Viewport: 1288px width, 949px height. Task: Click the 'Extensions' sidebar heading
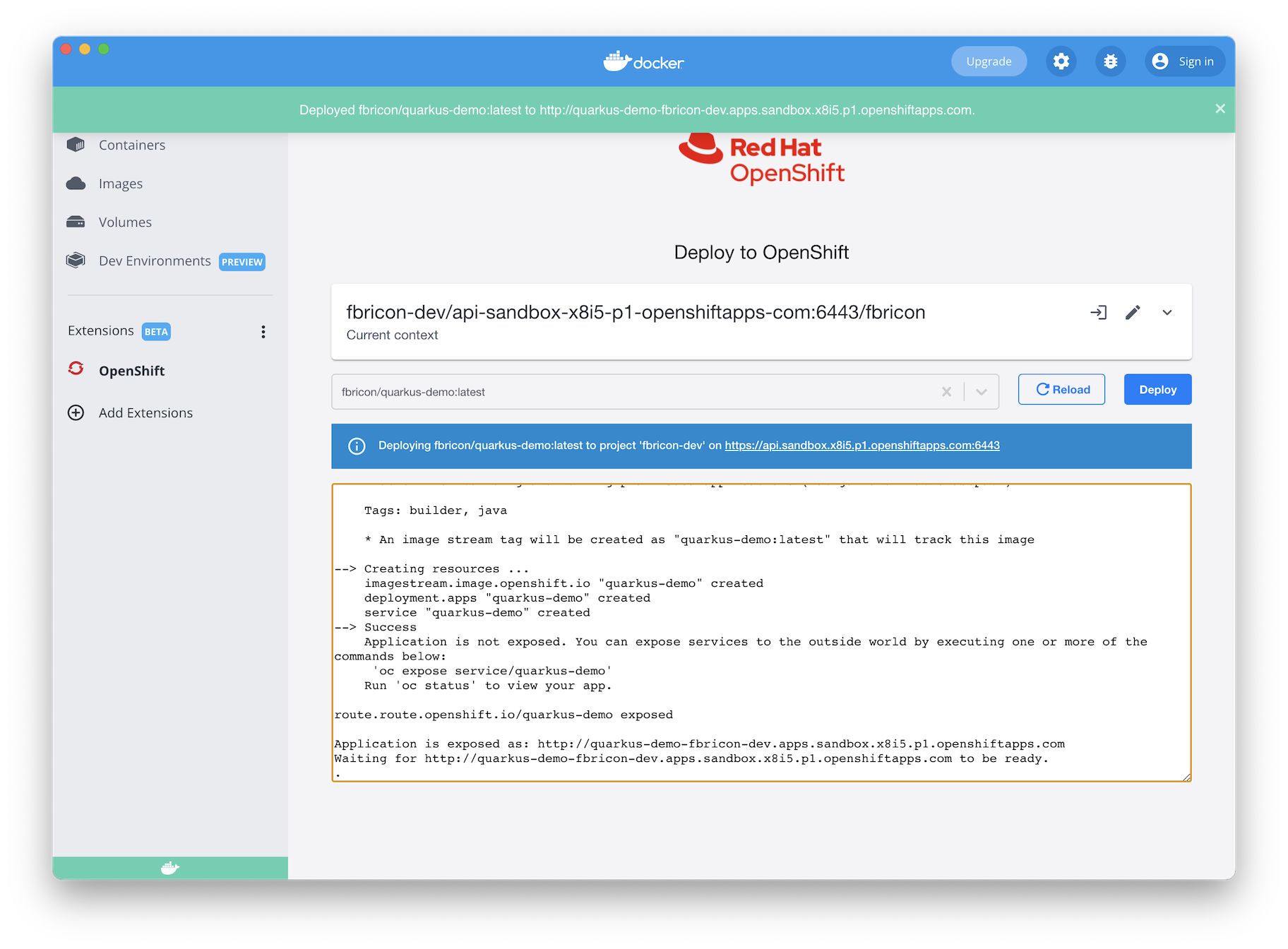click(101, 331)
